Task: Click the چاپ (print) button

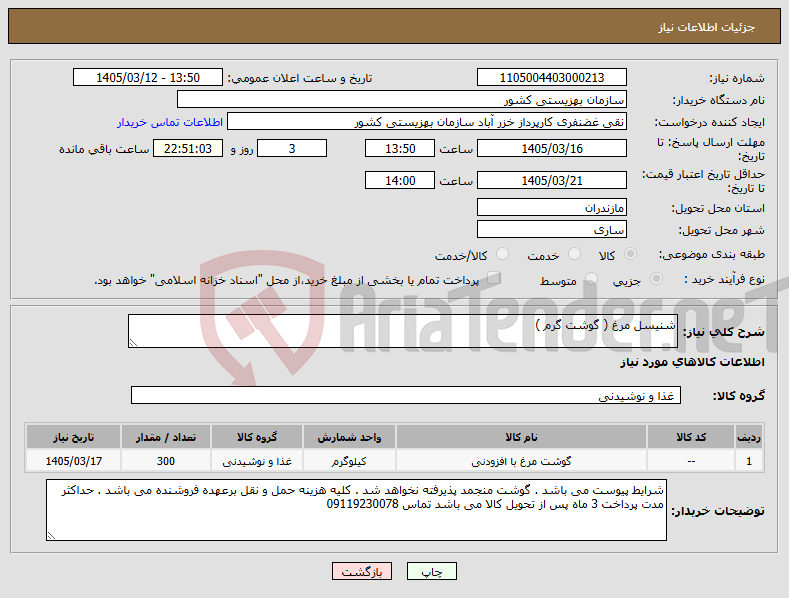Action: pos(431,571)
